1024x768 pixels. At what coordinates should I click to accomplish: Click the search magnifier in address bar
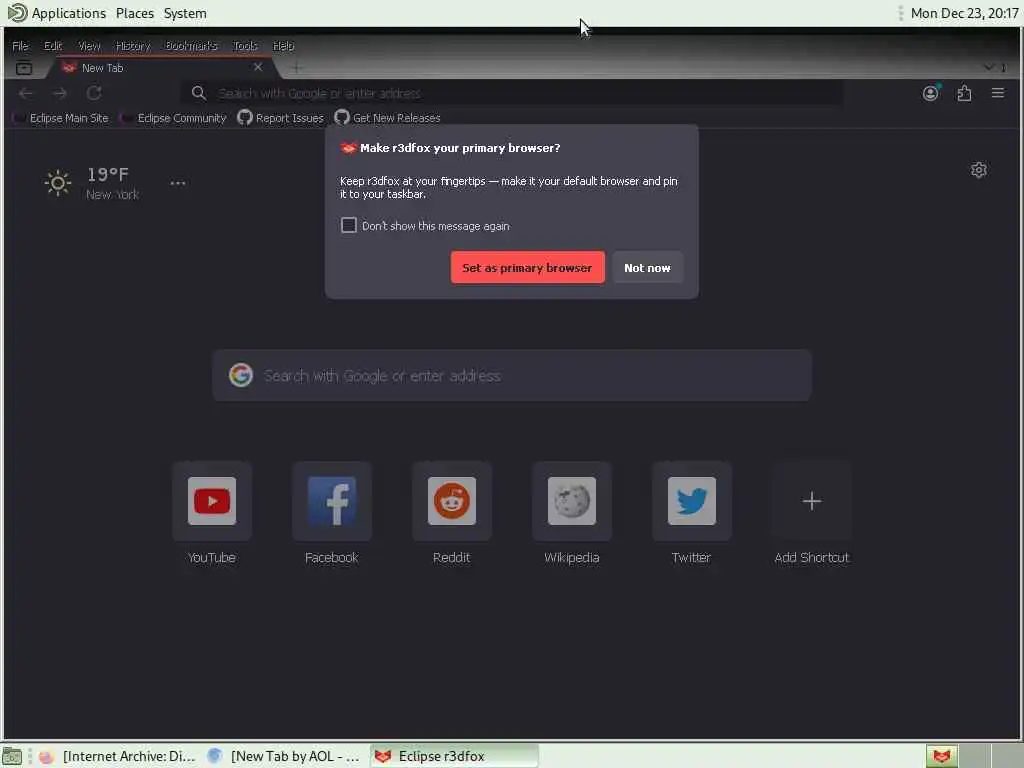coord(199,93)
